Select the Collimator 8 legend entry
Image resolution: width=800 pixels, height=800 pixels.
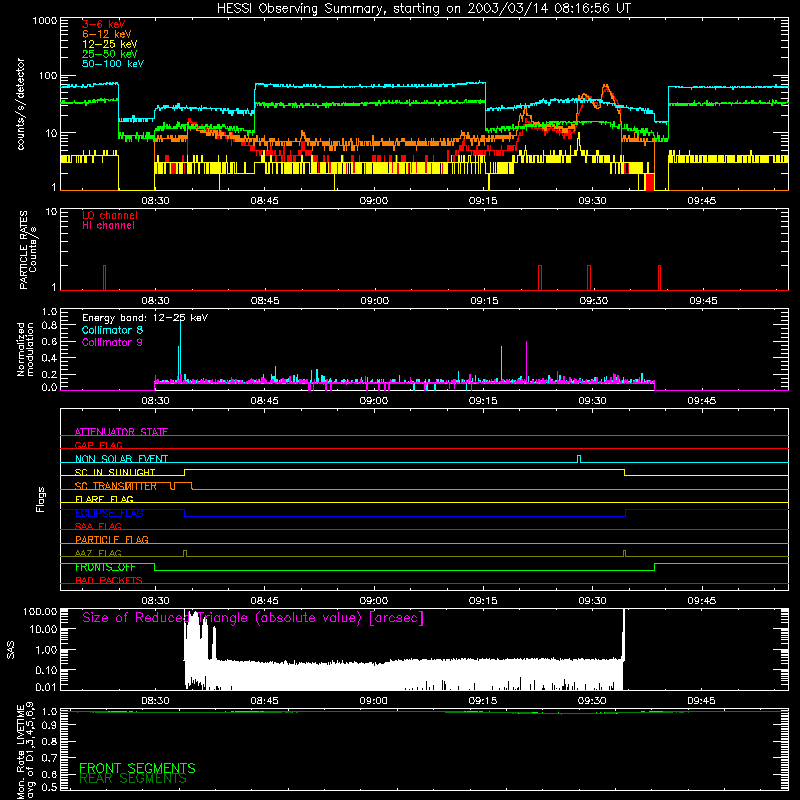[x=112, y=330]
